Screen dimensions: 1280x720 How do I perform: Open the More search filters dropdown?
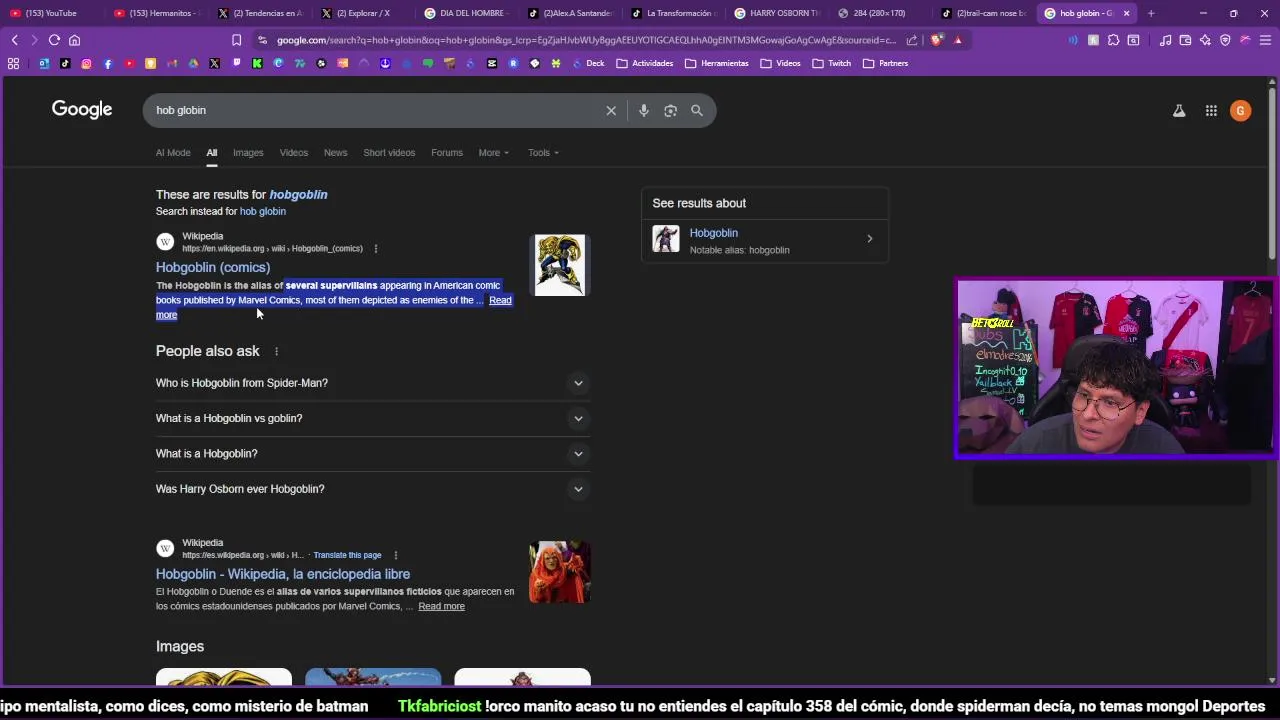tap(494, 153)
